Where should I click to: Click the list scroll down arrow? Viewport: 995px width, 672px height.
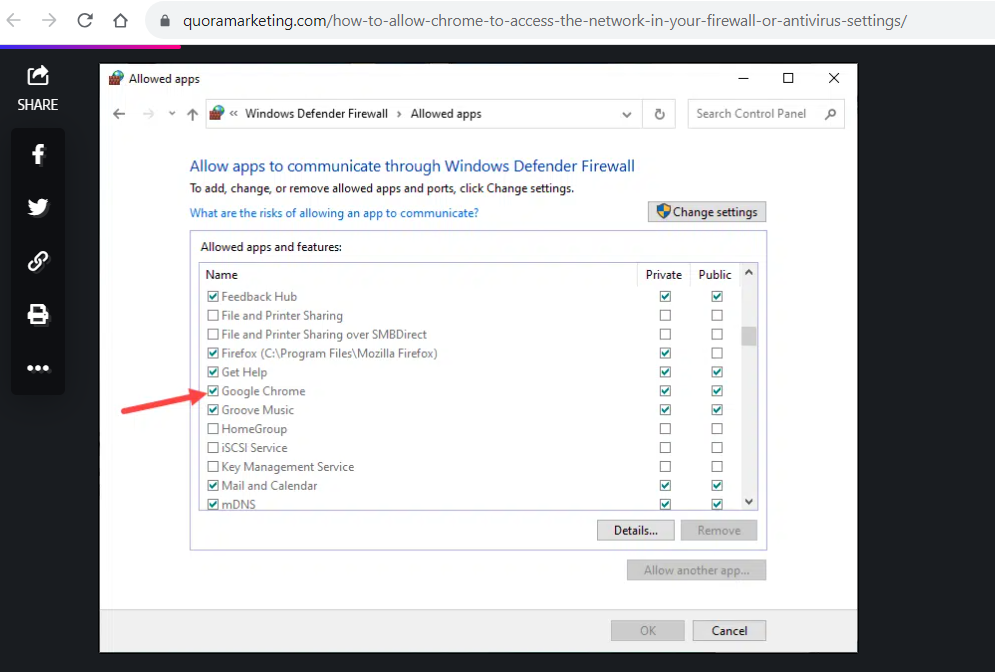point(749,501)
